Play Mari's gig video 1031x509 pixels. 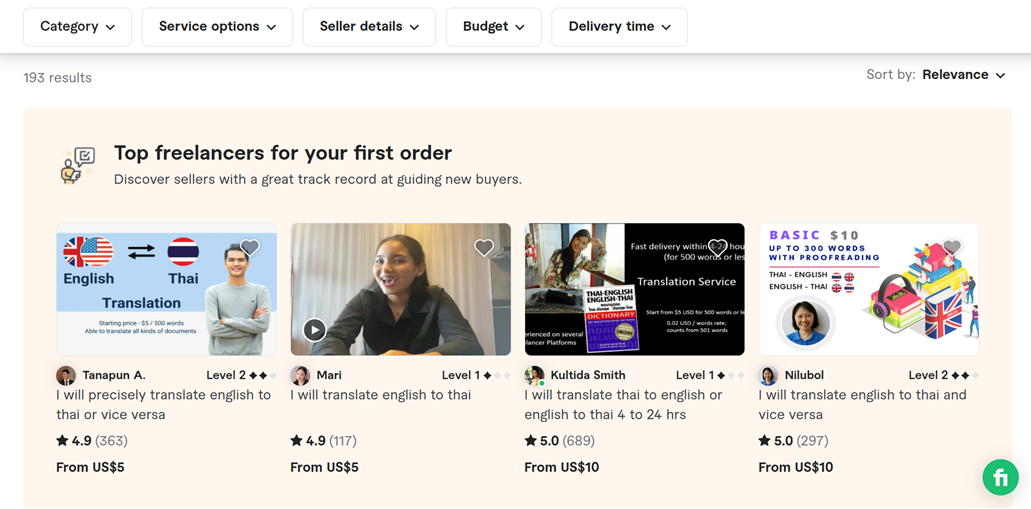tap(314, 329)
